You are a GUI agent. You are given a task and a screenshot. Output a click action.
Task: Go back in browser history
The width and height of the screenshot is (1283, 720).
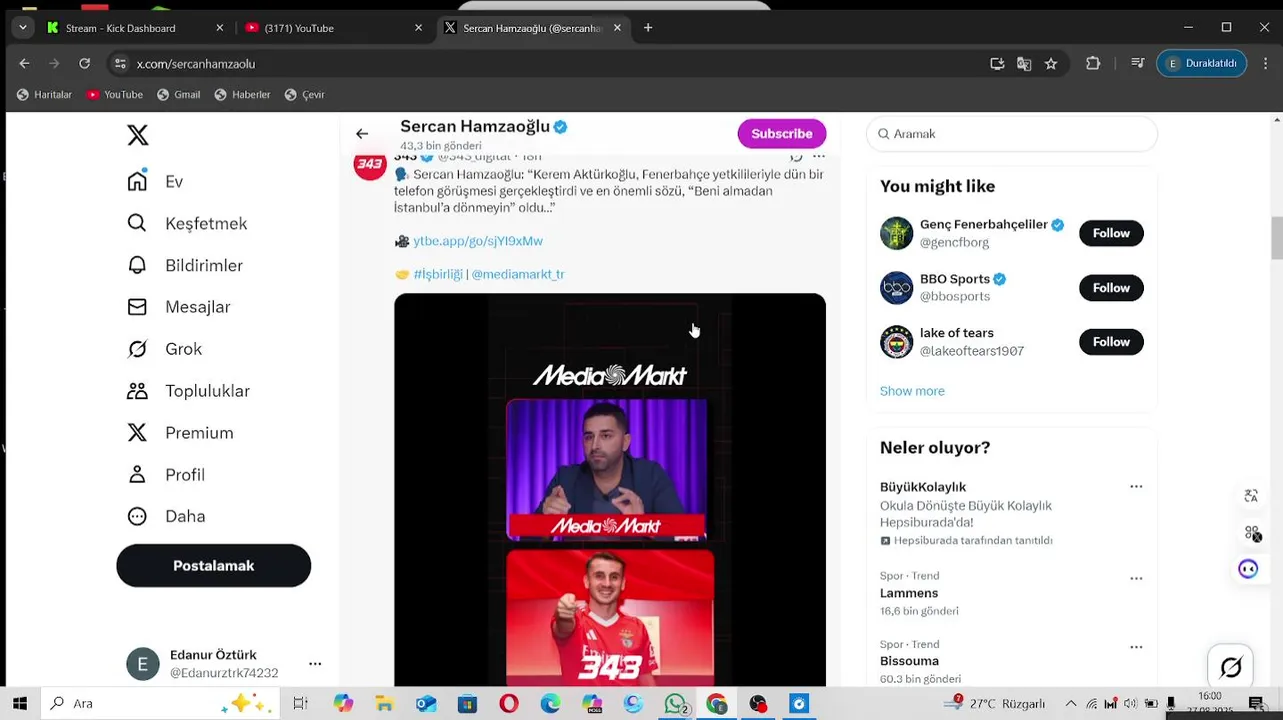tap(24, 64)
